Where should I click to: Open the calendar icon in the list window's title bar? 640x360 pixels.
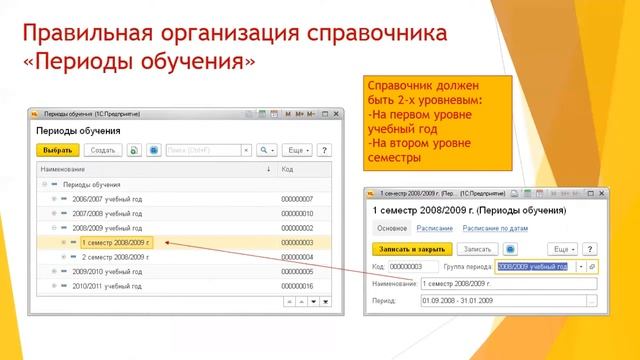[x=274, y=114]
